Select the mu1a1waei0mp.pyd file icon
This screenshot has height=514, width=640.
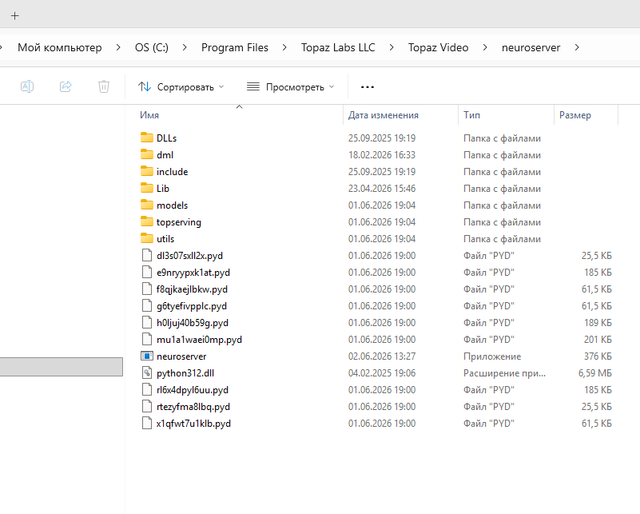[x=147, y=339]
